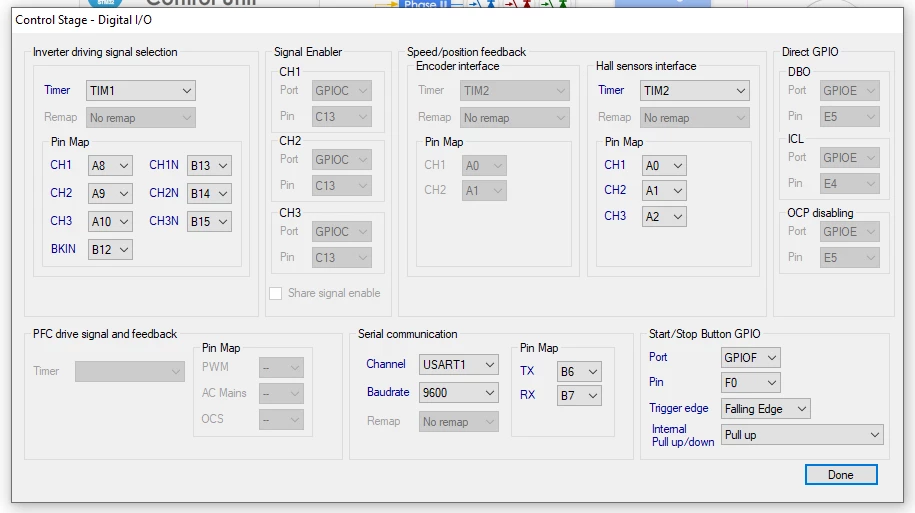Expand the CH2 A9 pin dropdown
The image size is (915, 513).
click(110, 194)
